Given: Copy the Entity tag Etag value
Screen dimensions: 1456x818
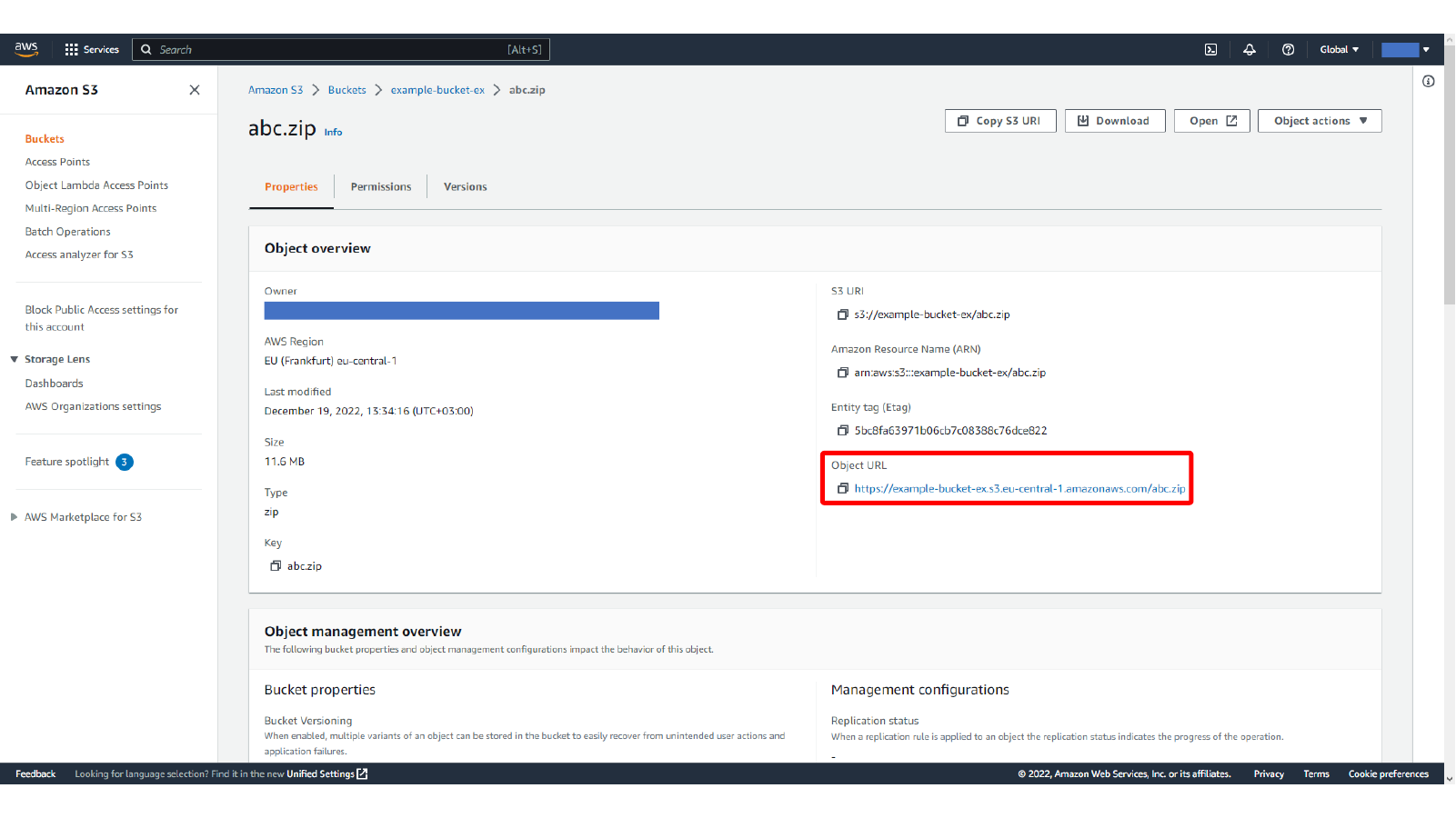Looking at the screenshot, I should (843, 431).
